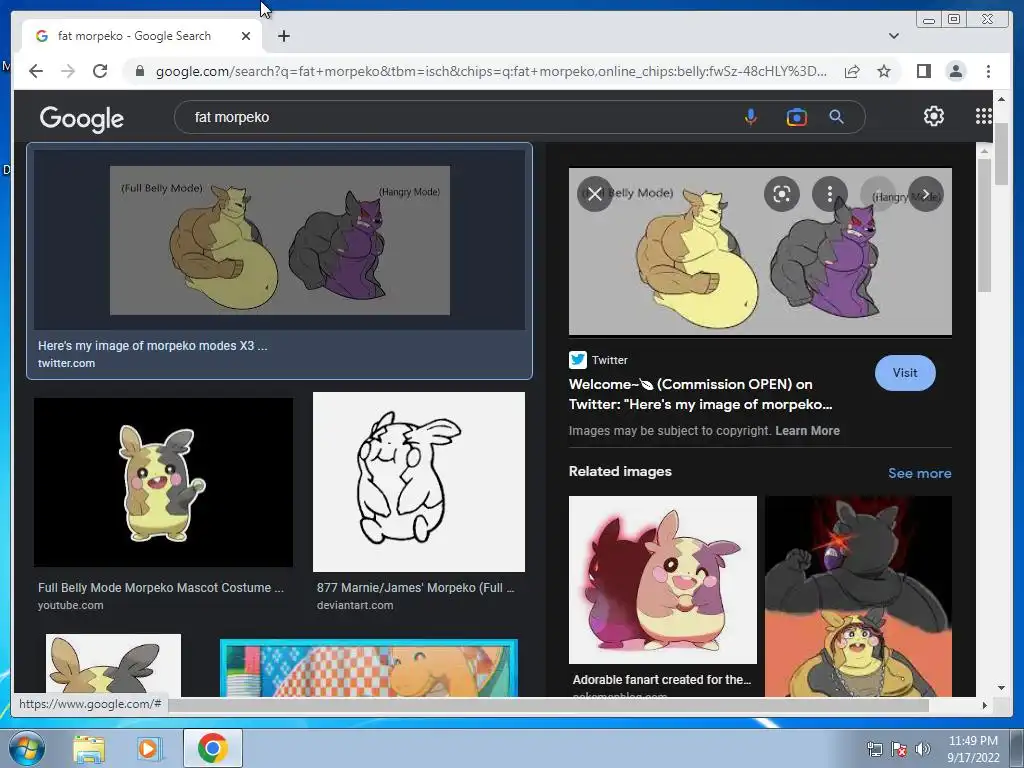
Task: Click youtube.com source text
Action: click(71, 605)
